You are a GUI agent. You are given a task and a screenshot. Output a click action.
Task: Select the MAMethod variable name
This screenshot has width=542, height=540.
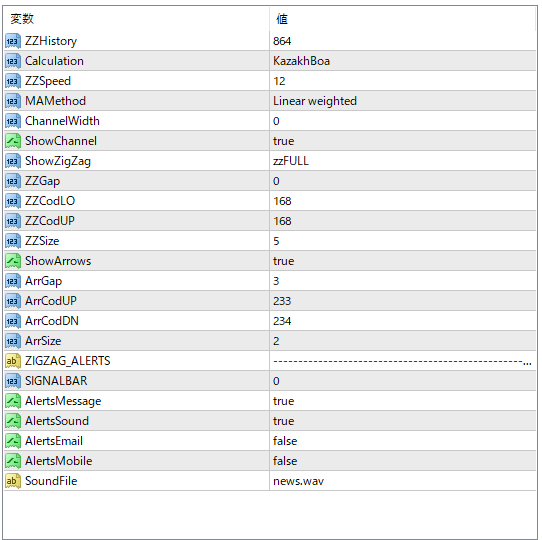tap(55, 101)
